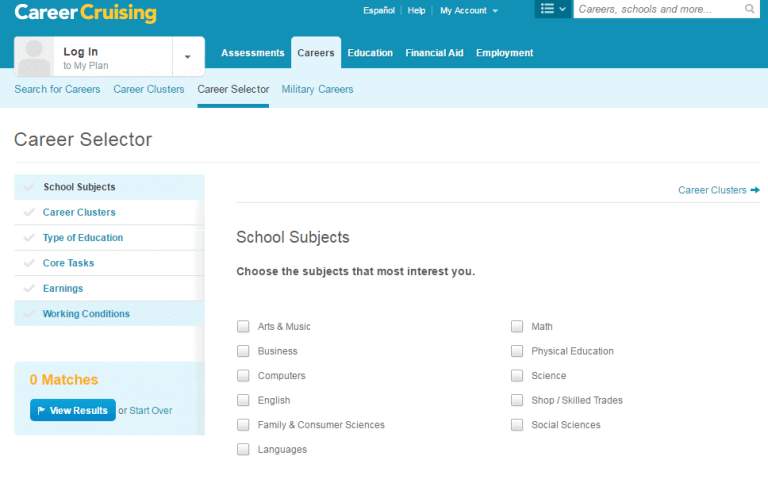Screen dimensions: 768x479
Task: Select Core Tasks in the sidebar
Action: [109, 263]
